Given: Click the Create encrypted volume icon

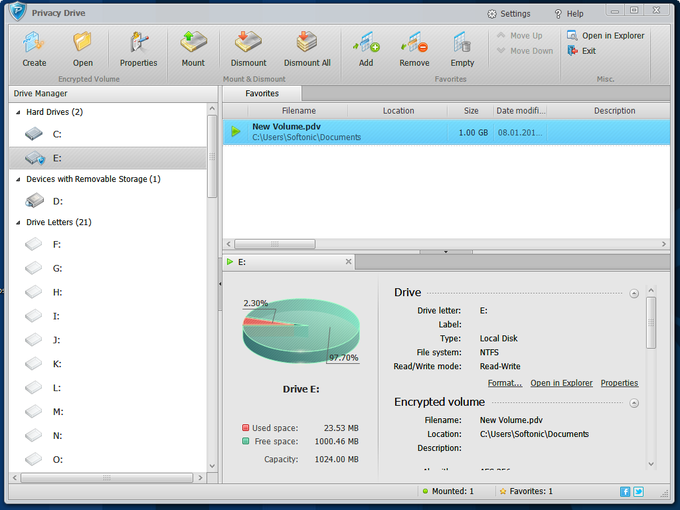Looking at the screenshot, I should [34, 43].
